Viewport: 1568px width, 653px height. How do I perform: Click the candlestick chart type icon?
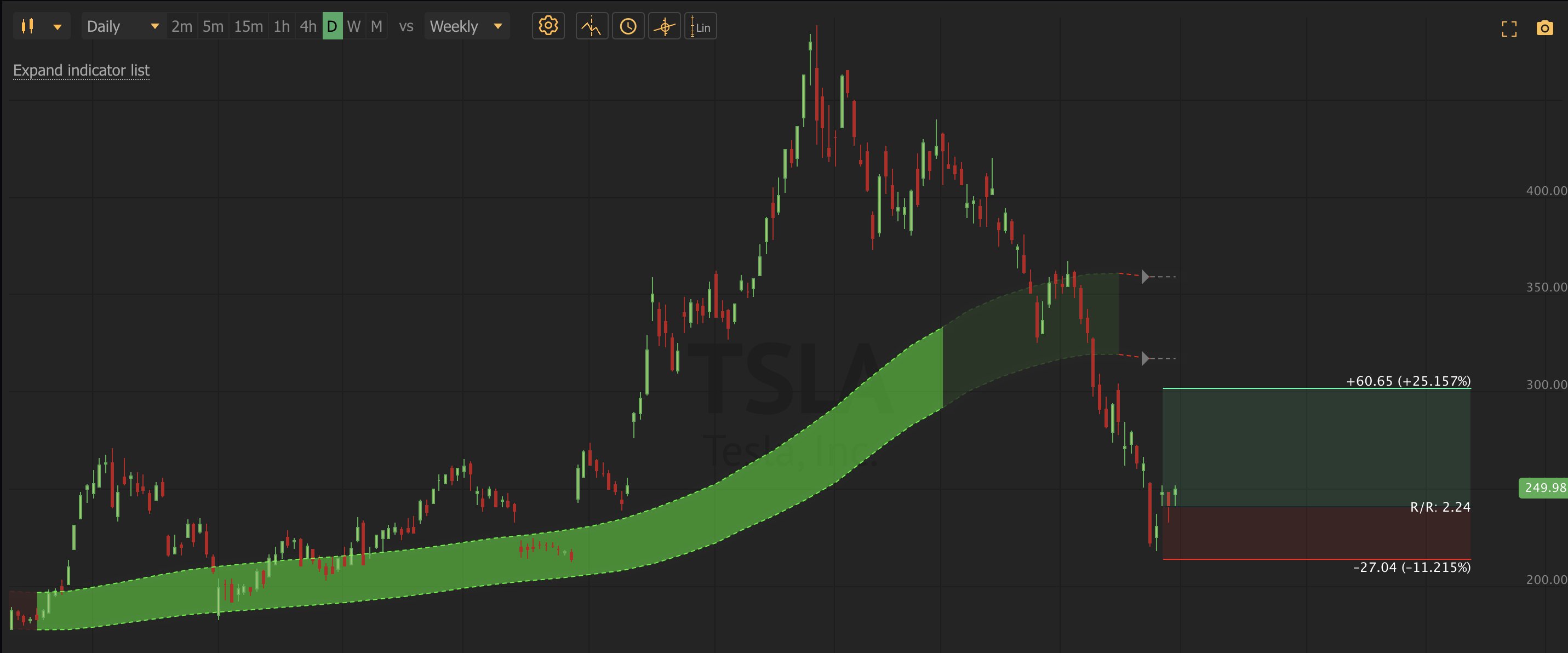pyautogui.click(x=27, y=26)
